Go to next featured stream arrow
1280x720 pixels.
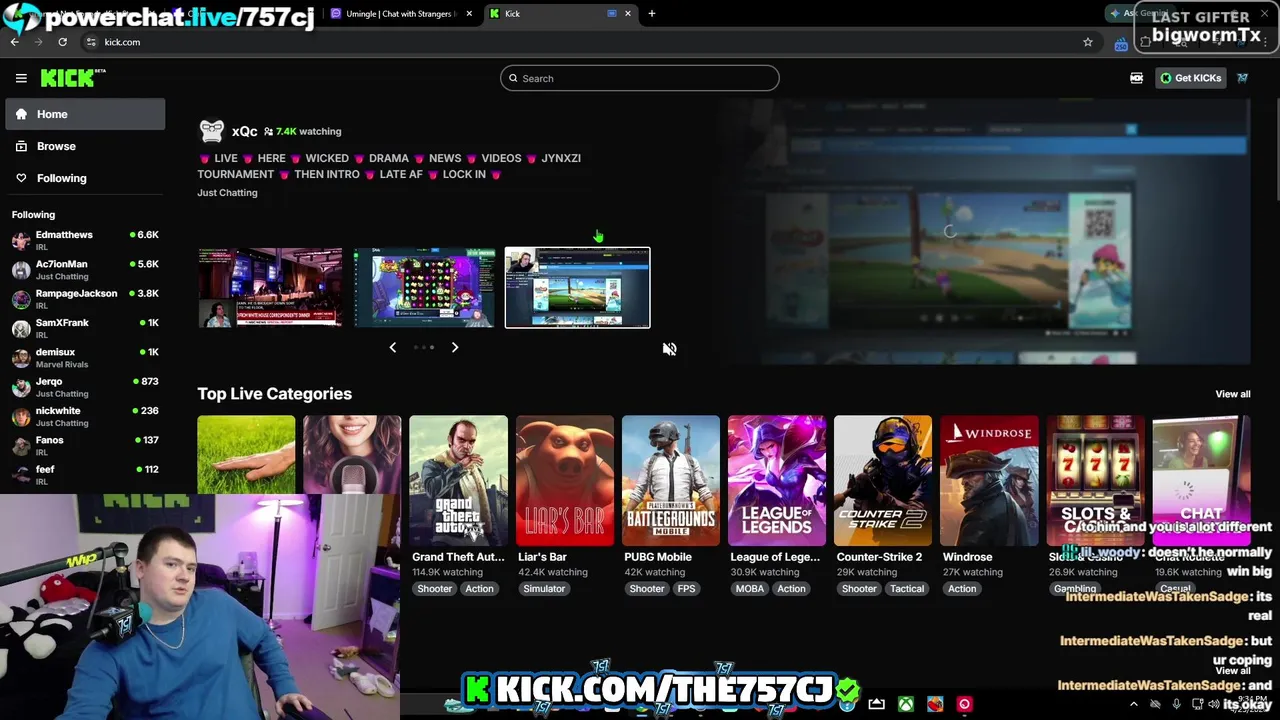pyautogui.click(x=455, y=347)
